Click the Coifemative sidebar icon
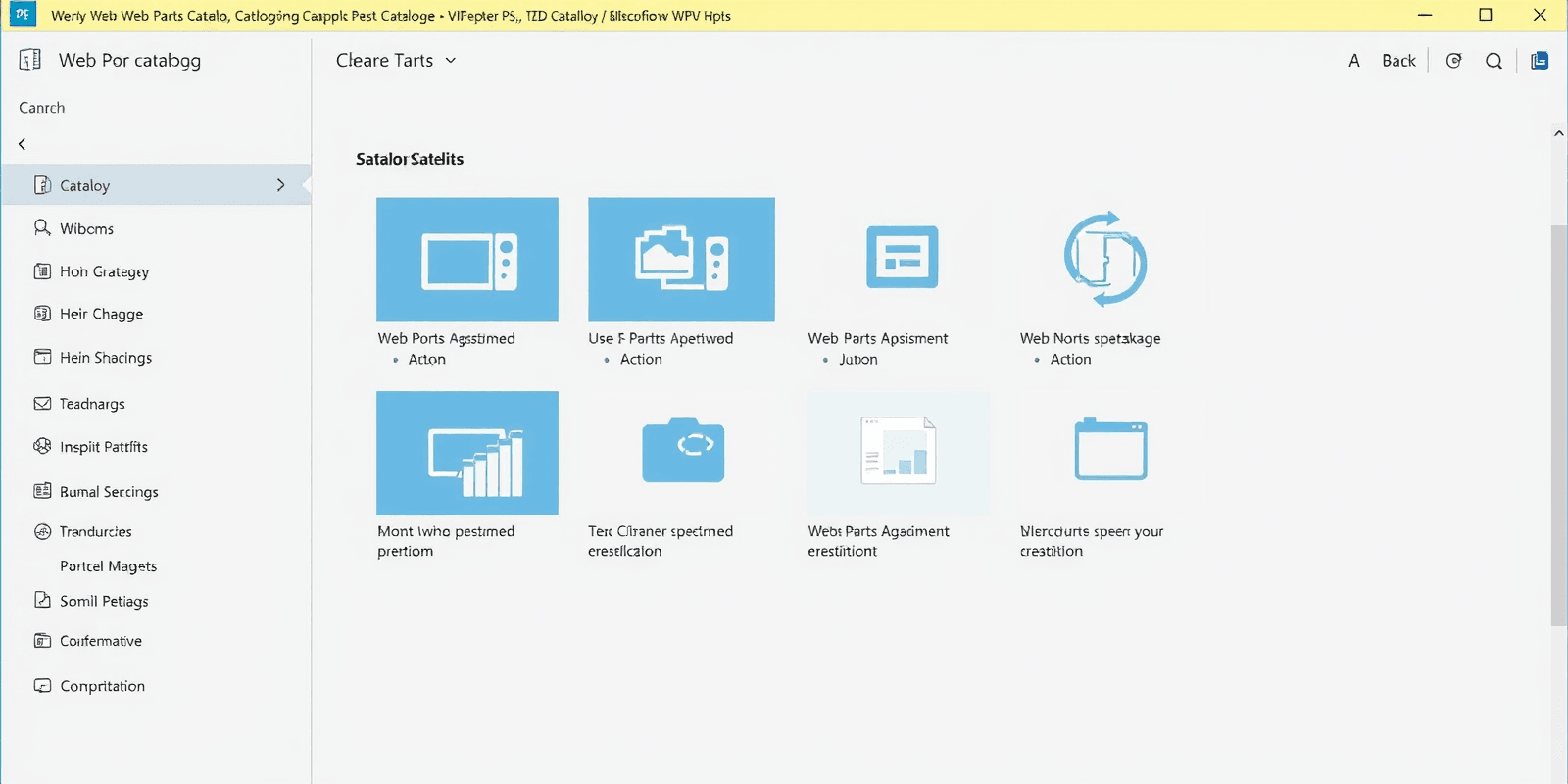This screenshot has width=1568, height=784. [x=42, y=641]
